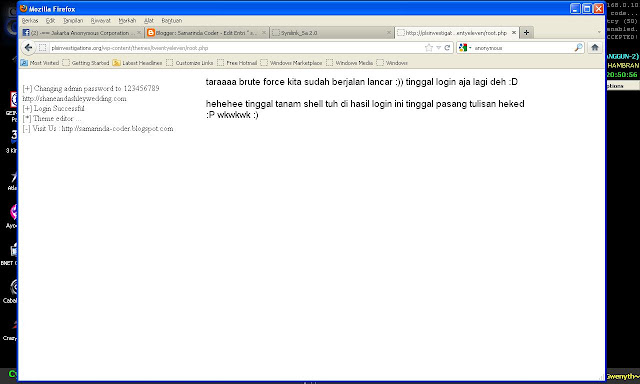The height and width of the screenshot is (384, 640).
Task: Minimize the Firefox window
Action: tap(575, 9)
